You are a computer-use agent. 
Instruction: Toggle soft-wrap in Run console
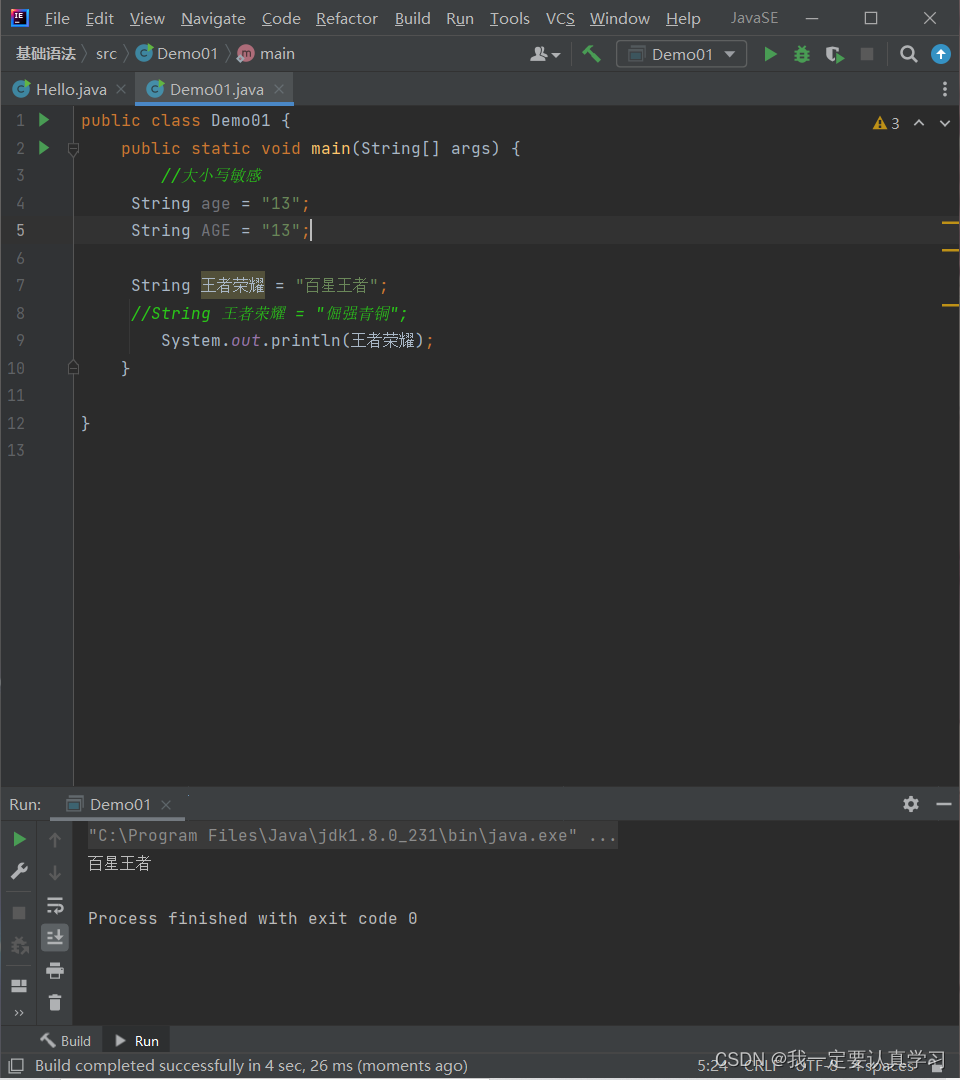tap(55, 905)
